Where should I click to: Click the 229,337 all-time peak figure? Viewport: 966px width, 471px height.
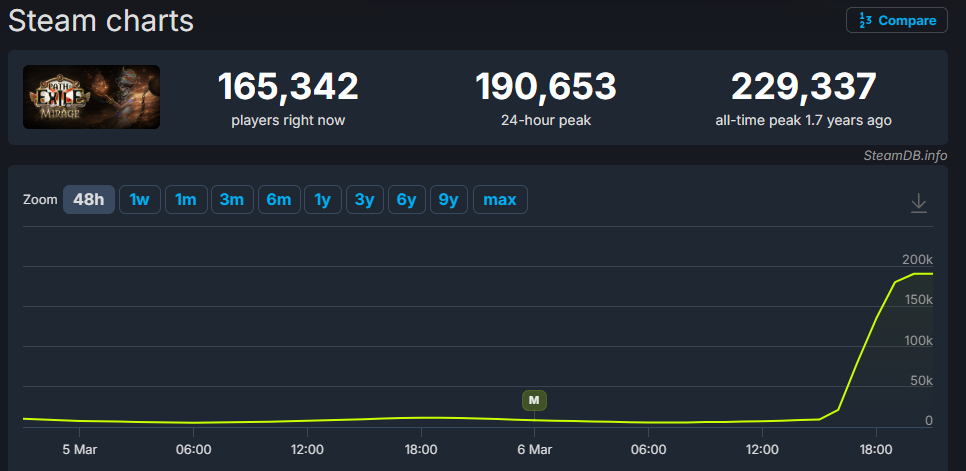point(803,87)
